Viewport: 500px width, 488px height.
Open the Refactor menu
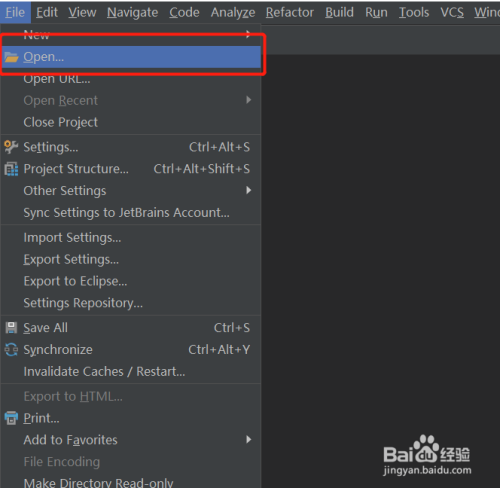(x=290, y=12)
